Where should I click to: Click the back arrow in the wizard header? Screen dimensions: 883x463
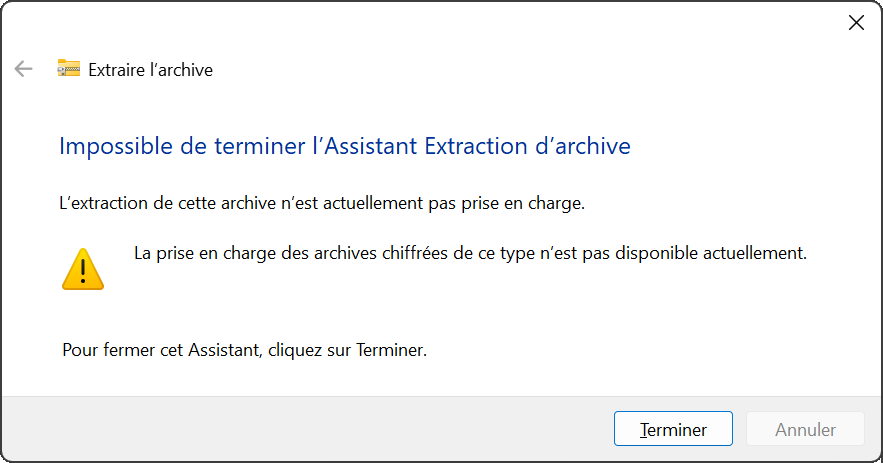click(23, 69)
